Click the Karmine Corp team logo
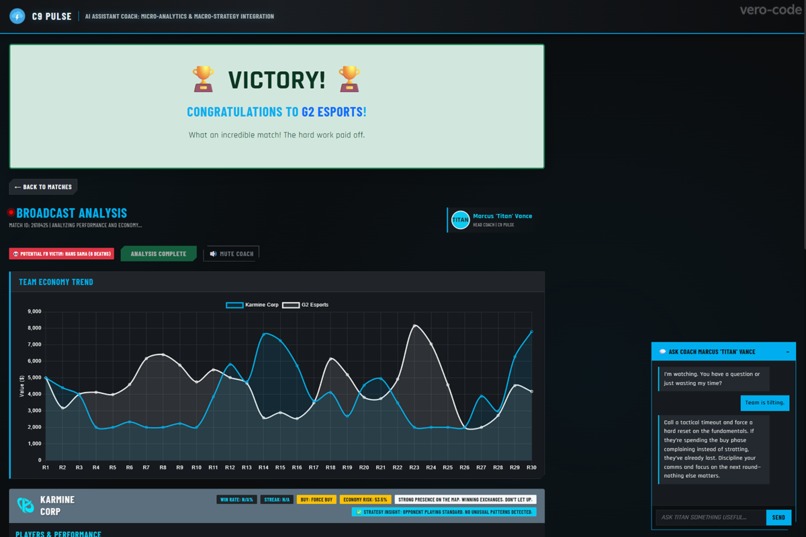This screenshot has height=537, width=806. (x=25, y=505)
